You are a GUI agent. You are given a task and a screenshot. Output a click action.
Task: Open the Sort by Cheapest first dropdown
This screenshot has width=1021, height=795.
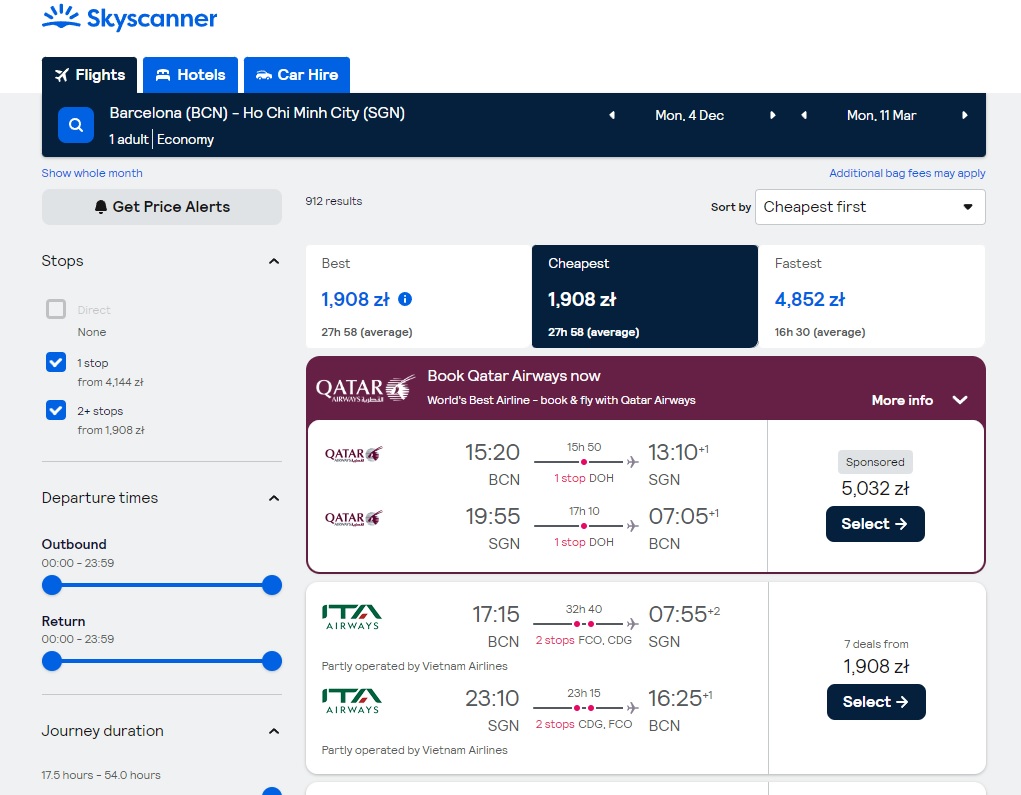pyautogui.click(x=870, y=207)
